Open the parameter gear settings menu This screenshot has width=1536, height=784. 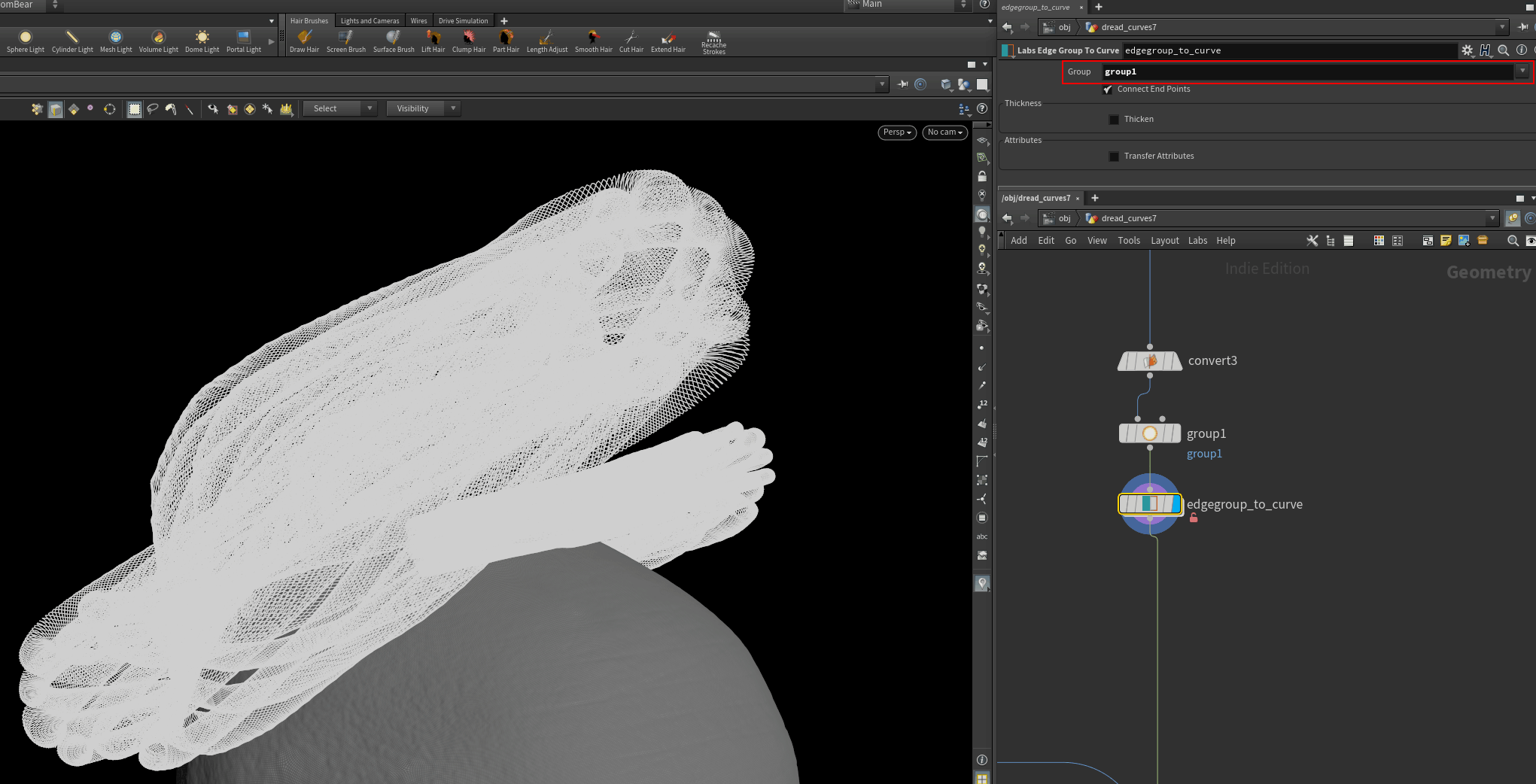coord(1468,50)
